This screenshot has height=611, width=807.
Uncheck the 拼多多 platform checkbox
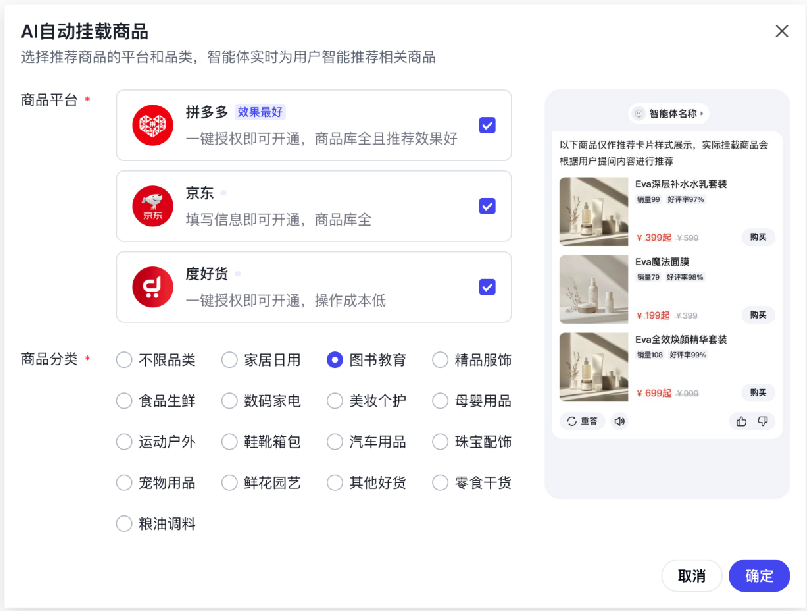pyautogui.click(x=487, y=125)
